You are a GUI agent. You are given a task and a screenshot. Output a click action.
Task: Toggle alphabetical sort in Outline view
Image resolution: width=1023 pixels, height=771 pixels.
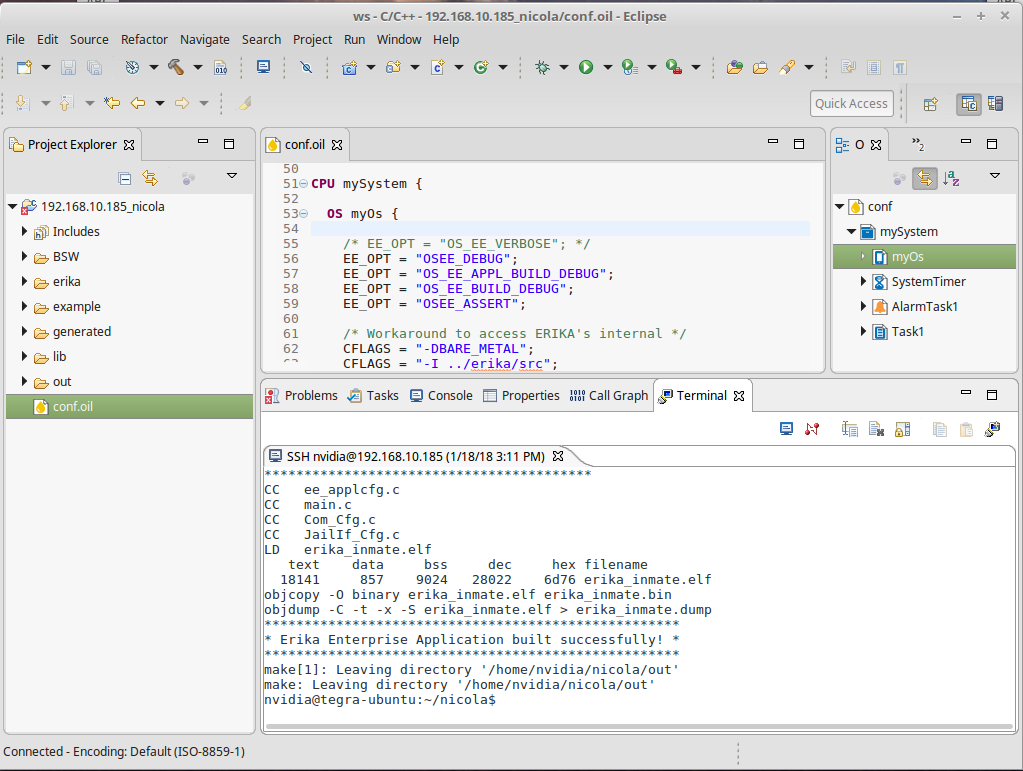(x=951, y=178)
